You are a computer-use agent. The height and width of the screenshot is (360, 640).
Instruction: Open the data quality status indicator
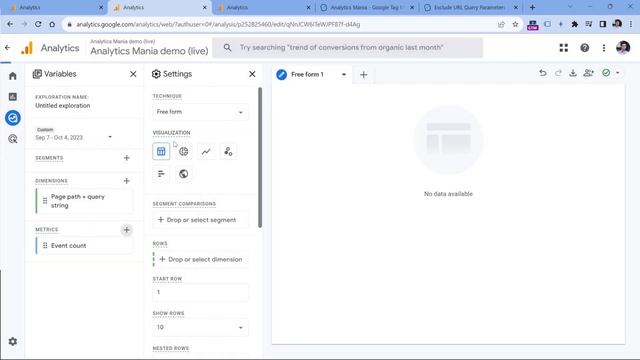point(606,73)
